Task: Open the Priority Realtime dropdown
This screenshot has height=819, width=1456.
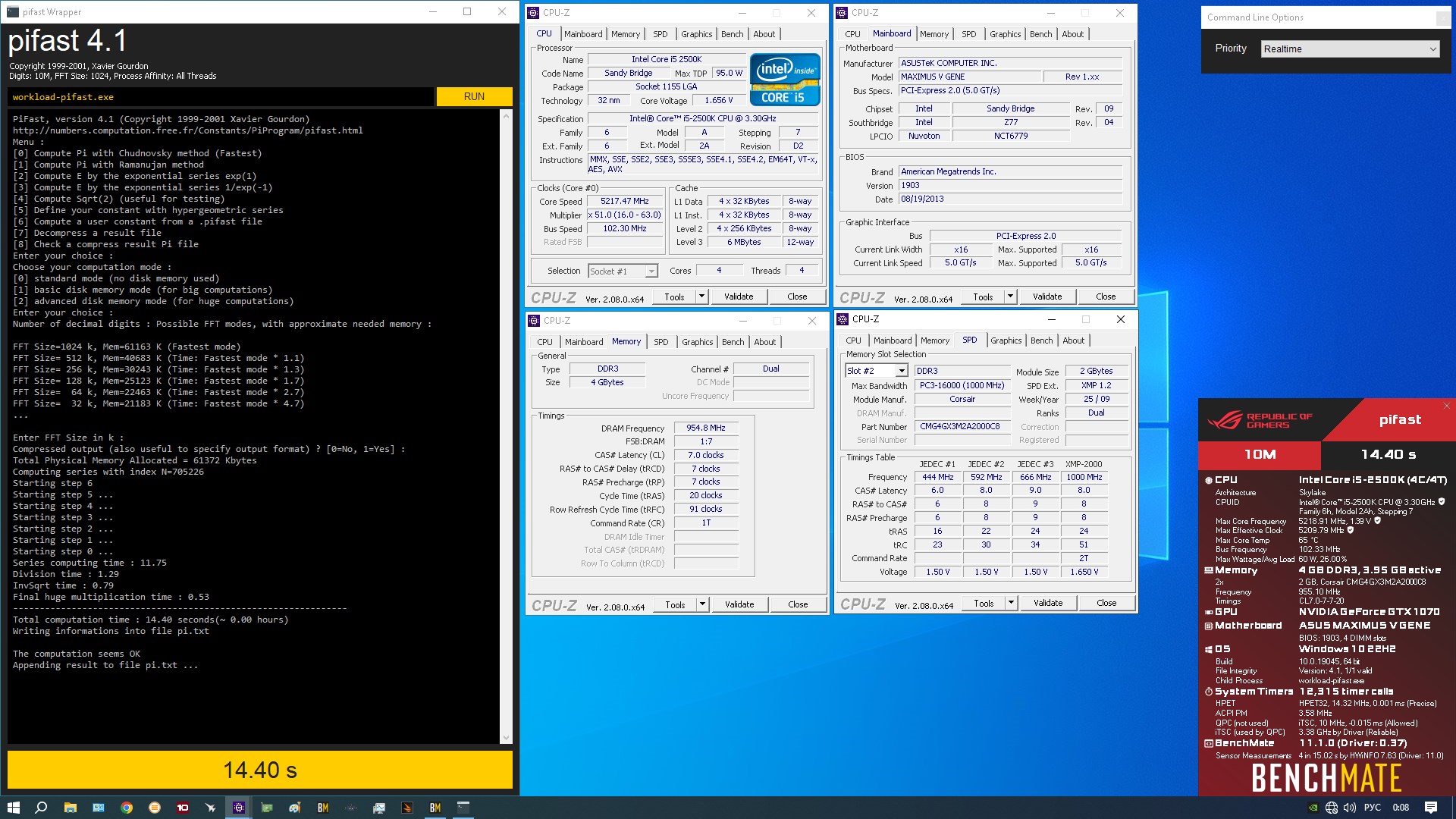Action: coord(1350,49)
